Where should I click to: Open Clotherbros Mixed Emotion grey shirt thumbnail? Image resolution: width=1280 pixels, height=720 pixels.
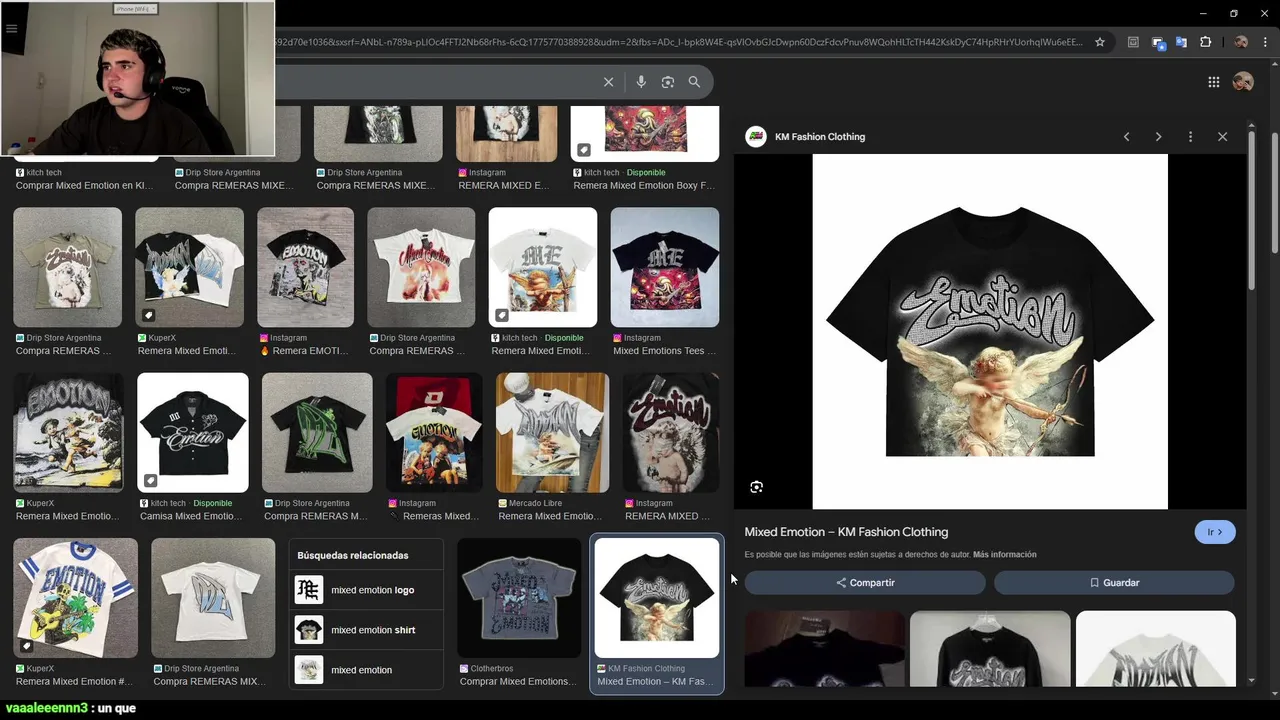[519, 598]
